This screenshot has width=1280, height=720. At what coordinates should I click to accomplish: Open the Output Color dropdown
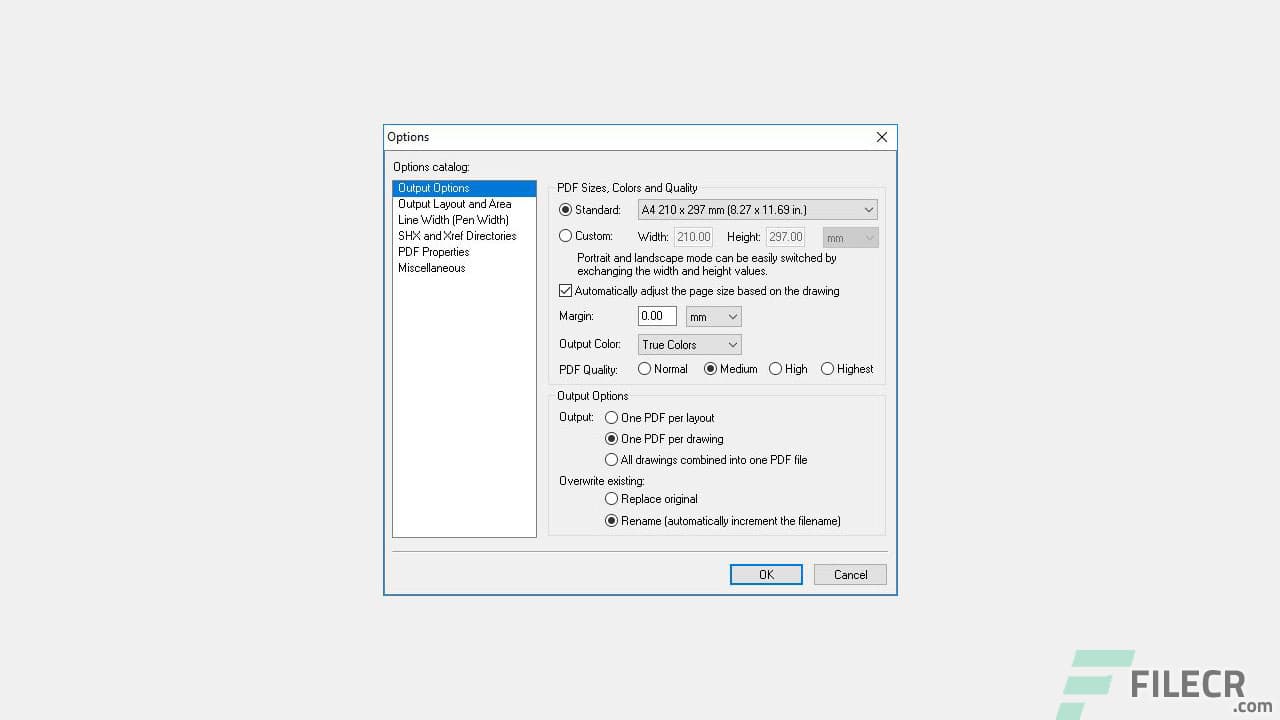click(x=733, y=344)
